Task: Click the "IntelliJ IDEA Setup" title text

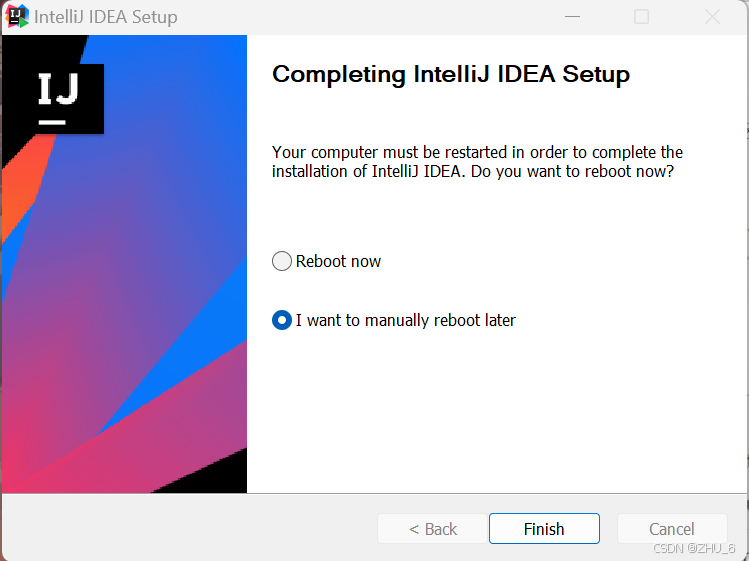Action: [106, 17]
